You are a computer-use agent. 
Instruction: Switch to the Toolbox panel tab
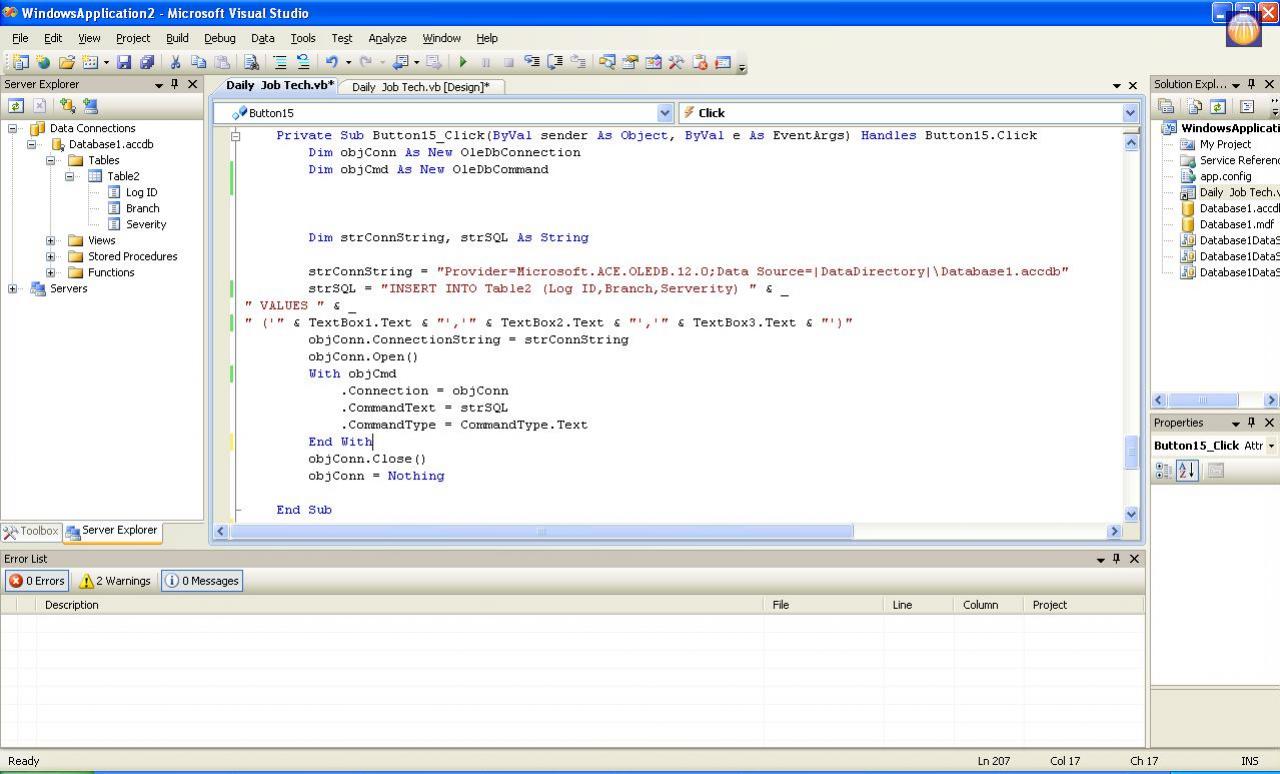(31, 531)
